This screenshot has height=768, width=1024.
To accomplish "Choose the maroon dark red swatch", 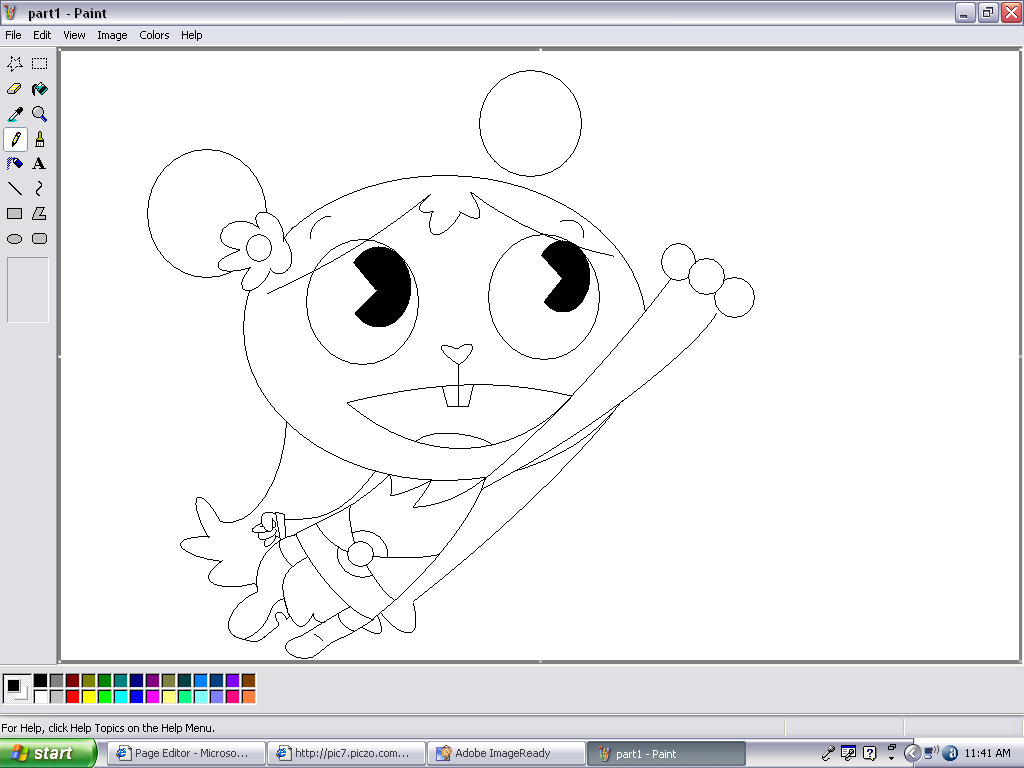I will [72, 681].
